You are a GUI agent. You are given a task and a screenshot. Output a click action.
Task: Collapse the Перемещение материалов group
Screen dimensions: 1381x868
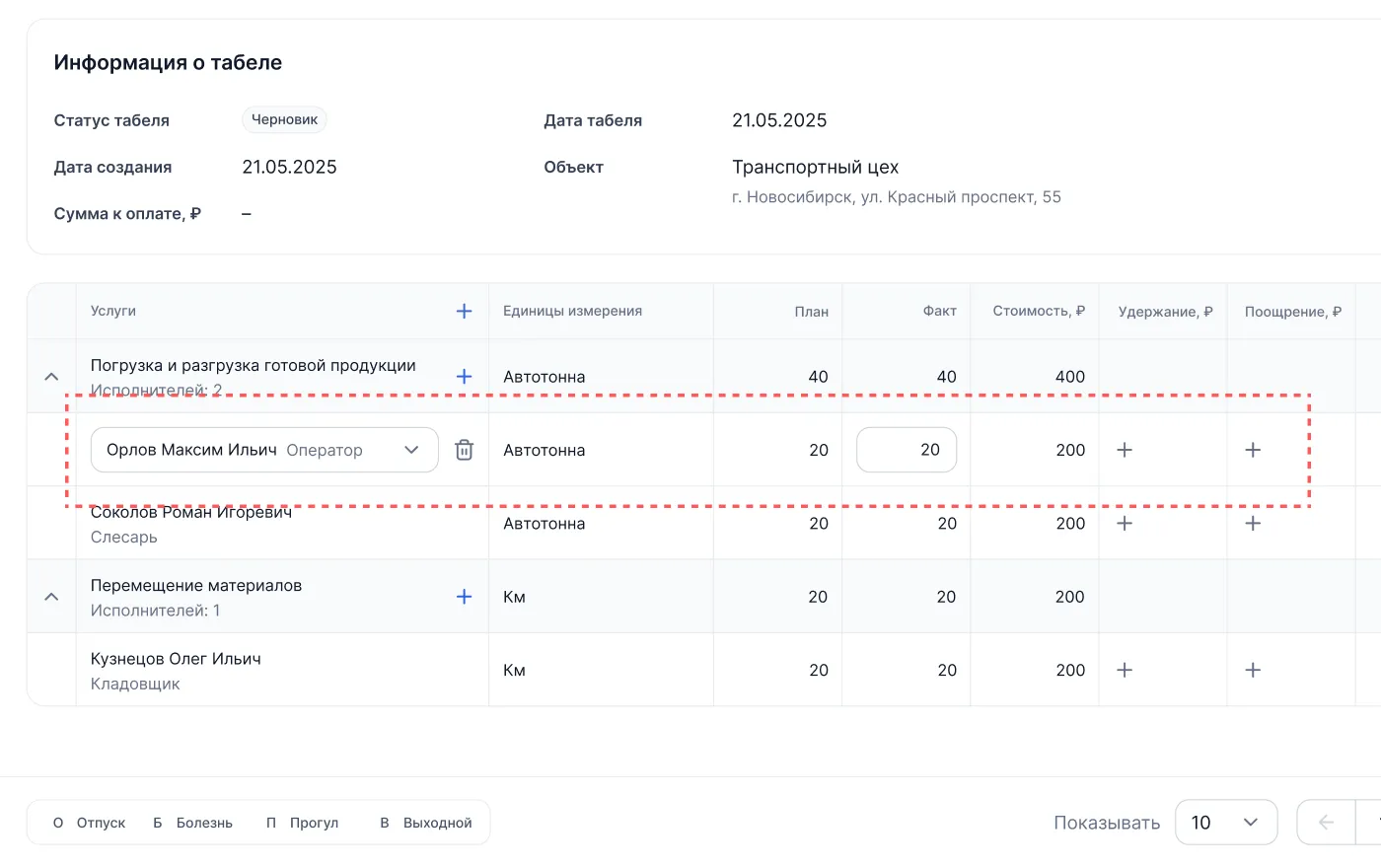point(51,597)
